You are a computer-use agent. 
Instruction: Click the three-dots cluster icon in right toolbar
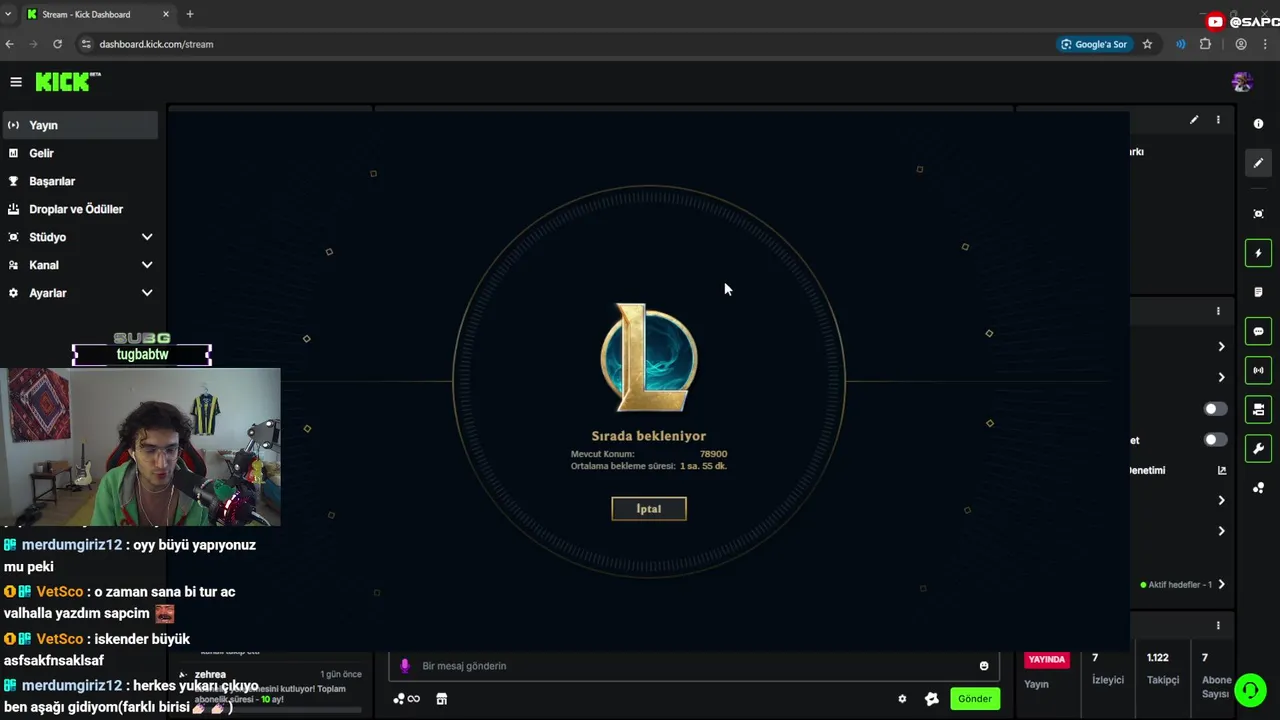1258,488
